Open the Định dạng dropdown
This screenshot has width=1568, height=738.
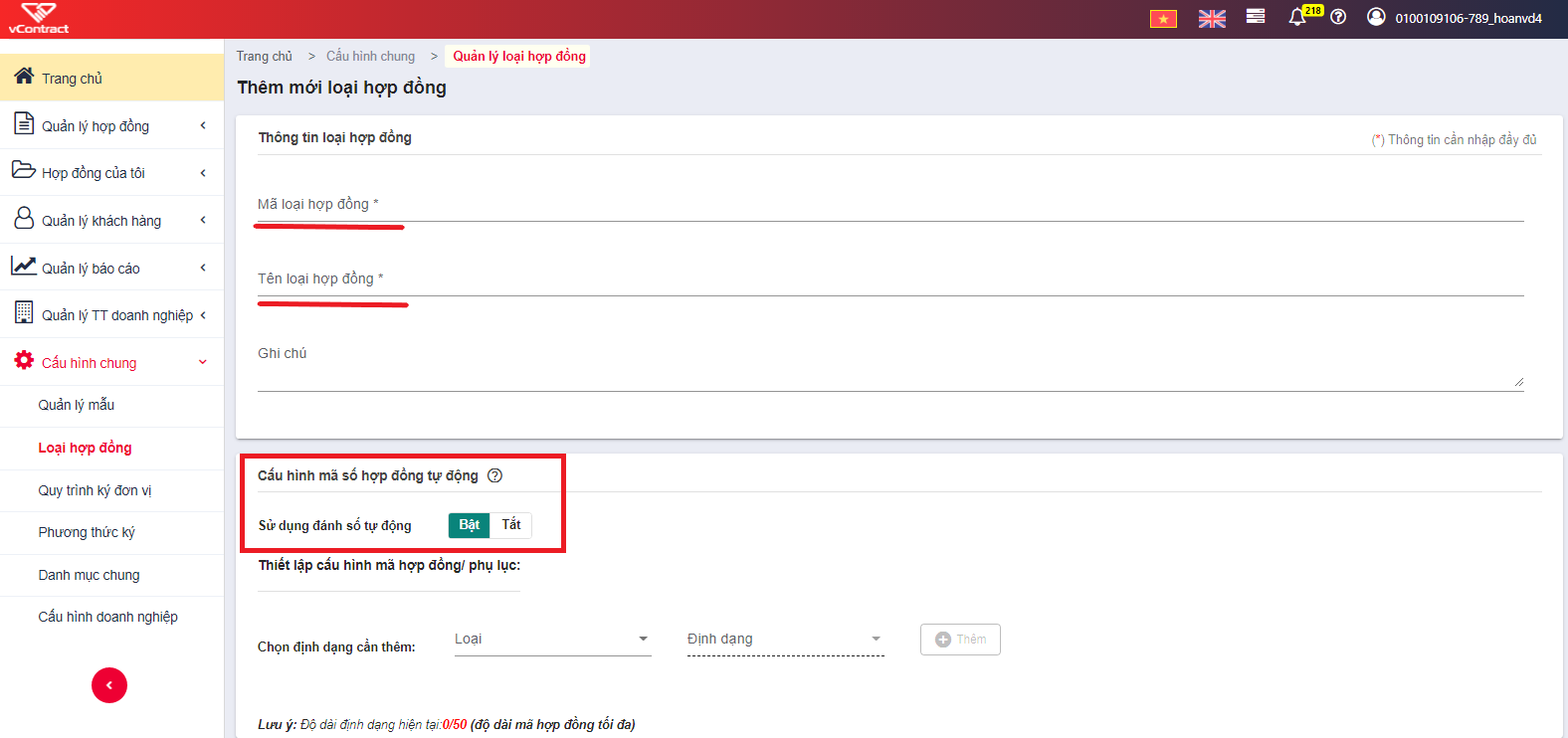point(785,640)
